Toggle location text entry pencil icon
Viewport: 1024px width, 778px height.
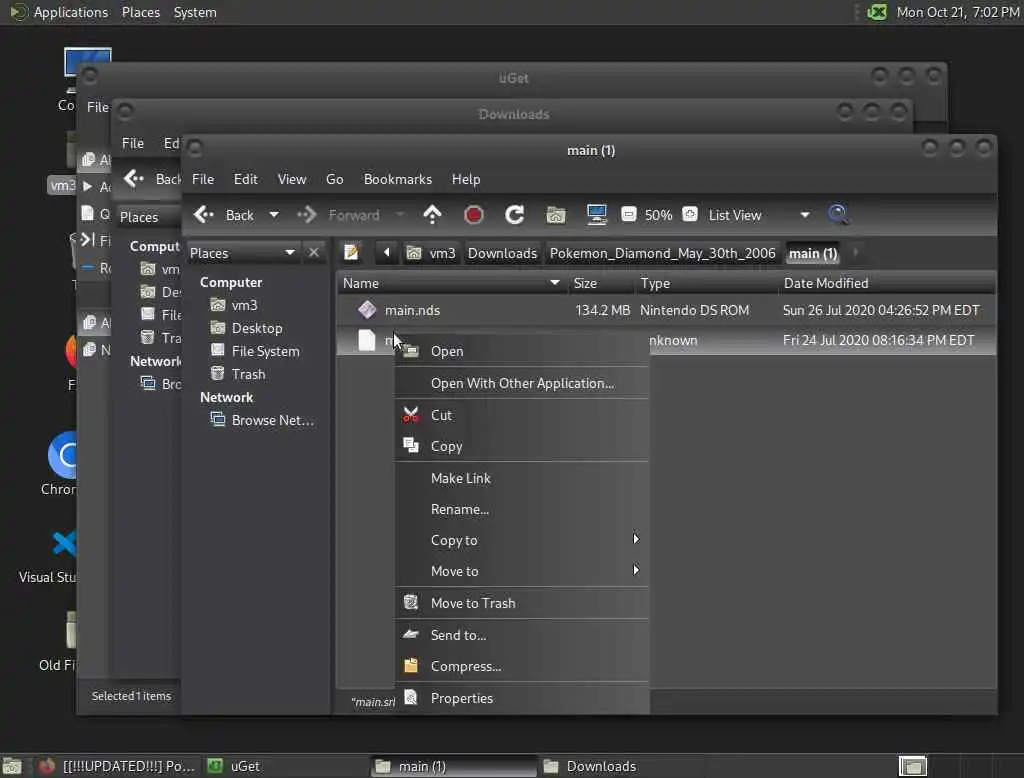point(351,252)
